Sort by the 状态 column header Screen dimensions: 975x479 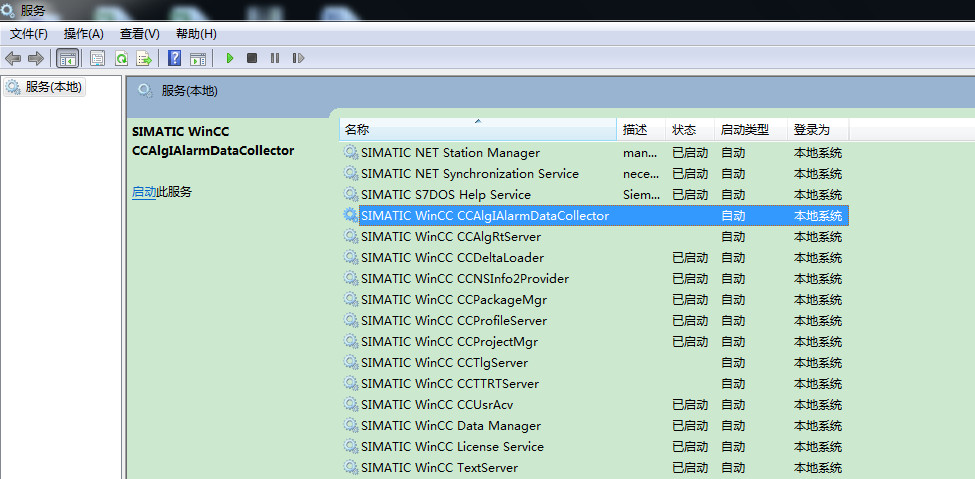pyautogui.click(x=690, y=130)
